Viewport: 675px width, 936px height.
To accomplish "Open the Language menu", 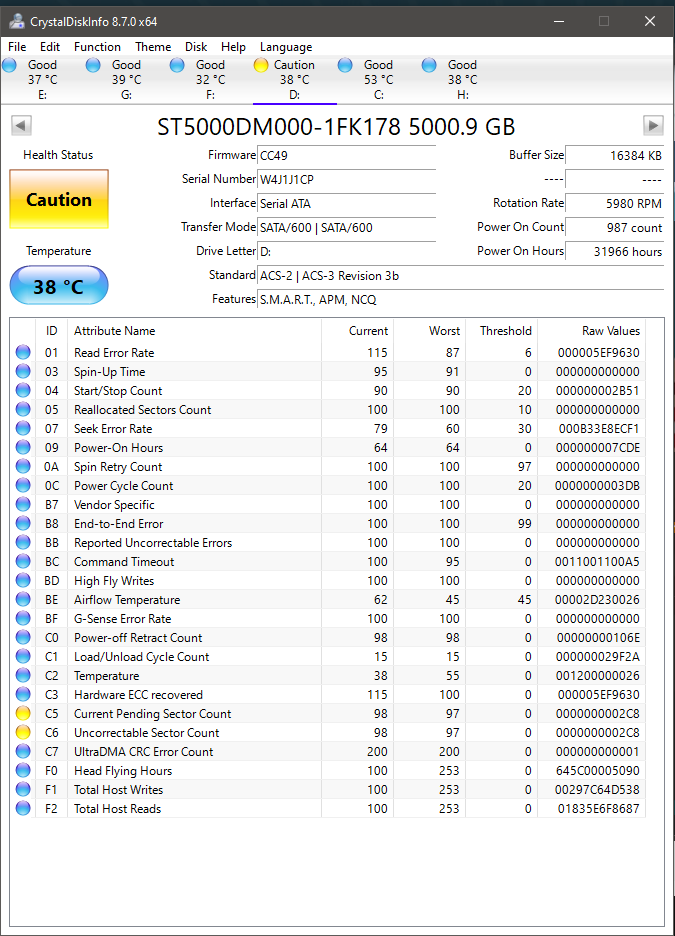I will pyautogui.click(x=286, y=47).
